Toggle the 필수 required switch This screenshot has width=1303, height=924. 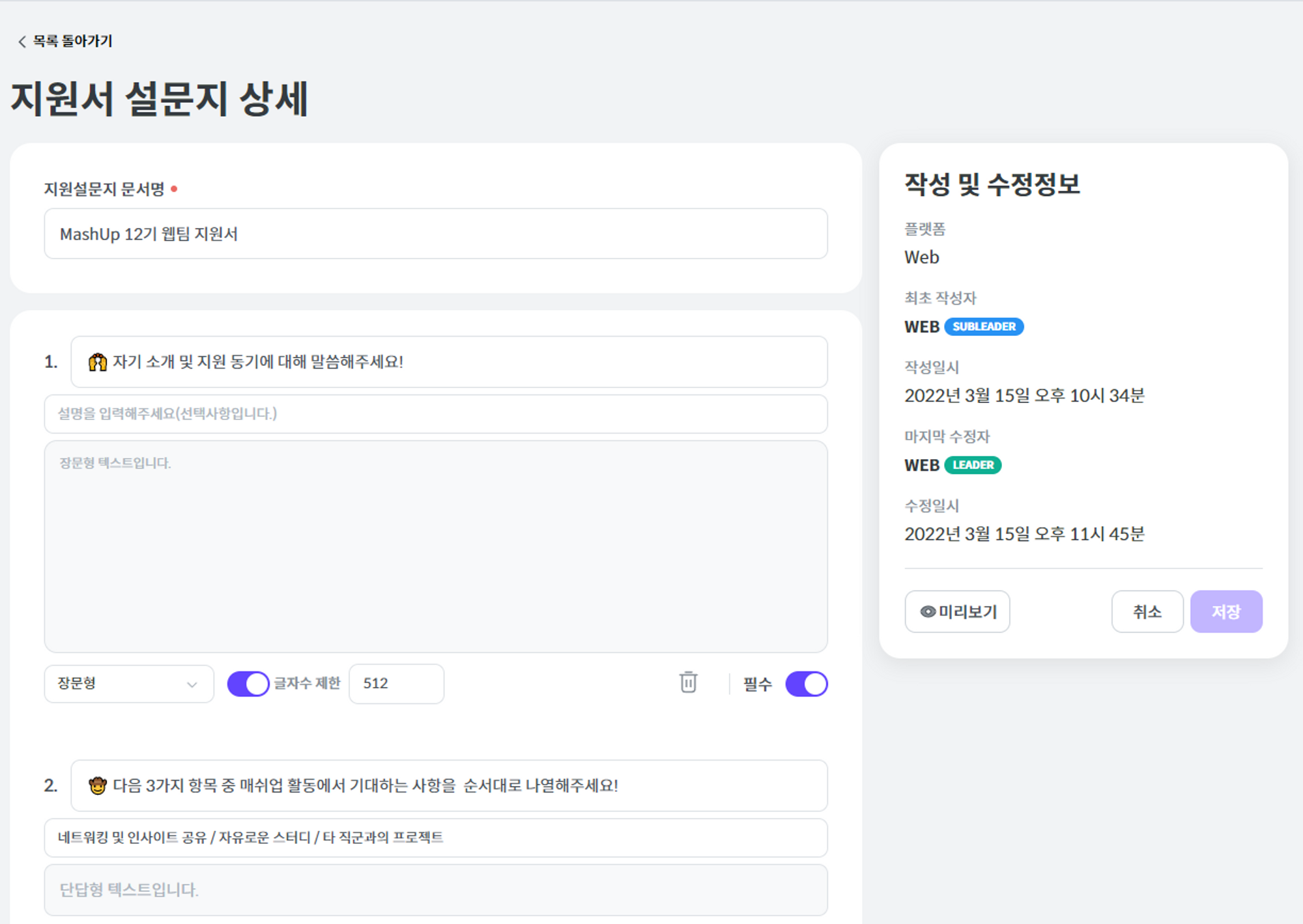click(806, 684)
